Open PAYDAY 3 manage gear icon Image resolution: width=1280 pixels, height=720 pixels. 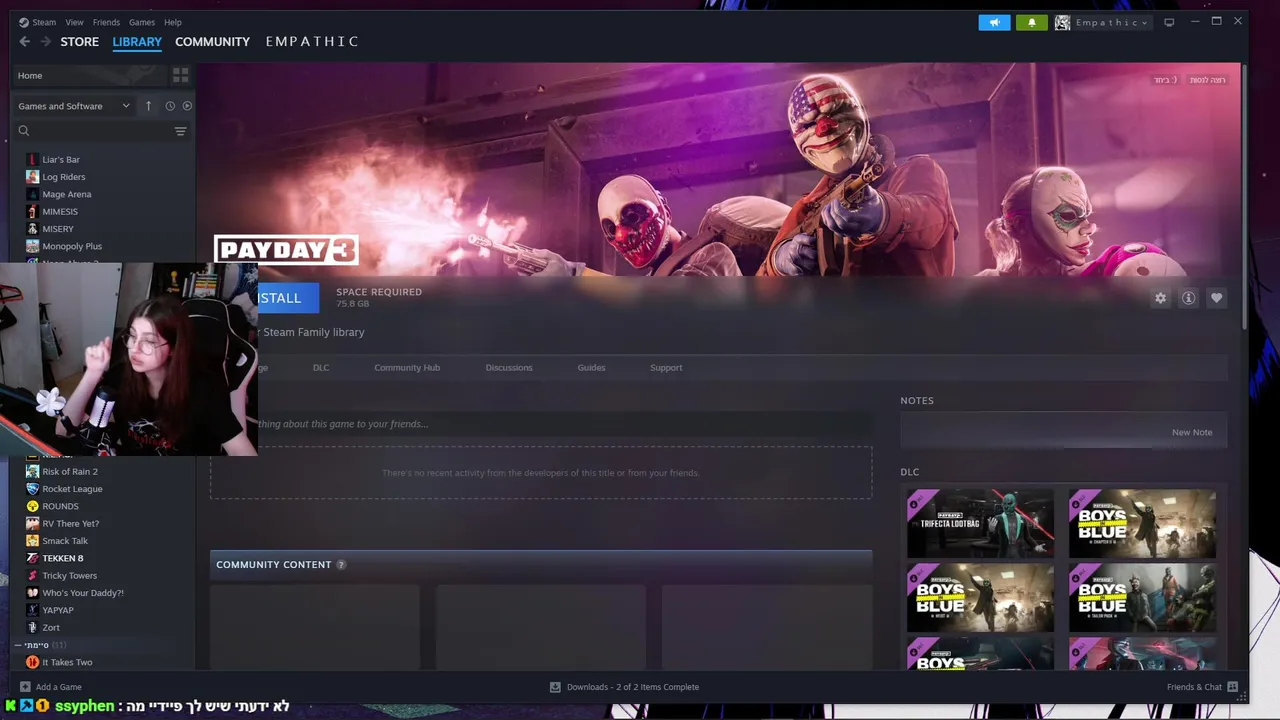1160,298
